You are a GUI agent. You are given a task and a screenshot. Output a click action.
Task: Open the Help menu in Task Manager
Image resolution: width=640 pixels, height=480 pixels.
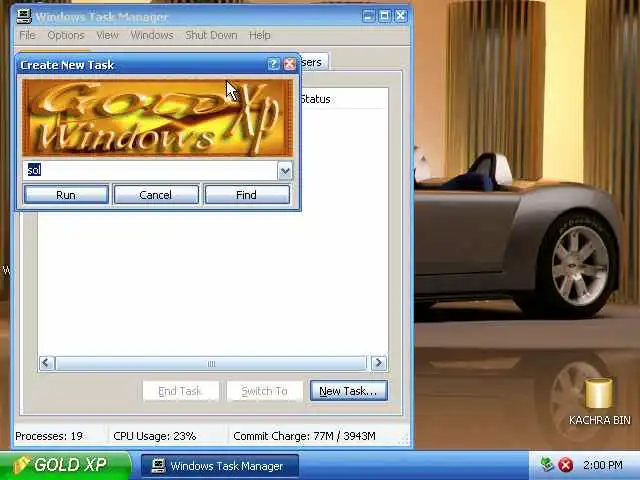coord(260,36)
